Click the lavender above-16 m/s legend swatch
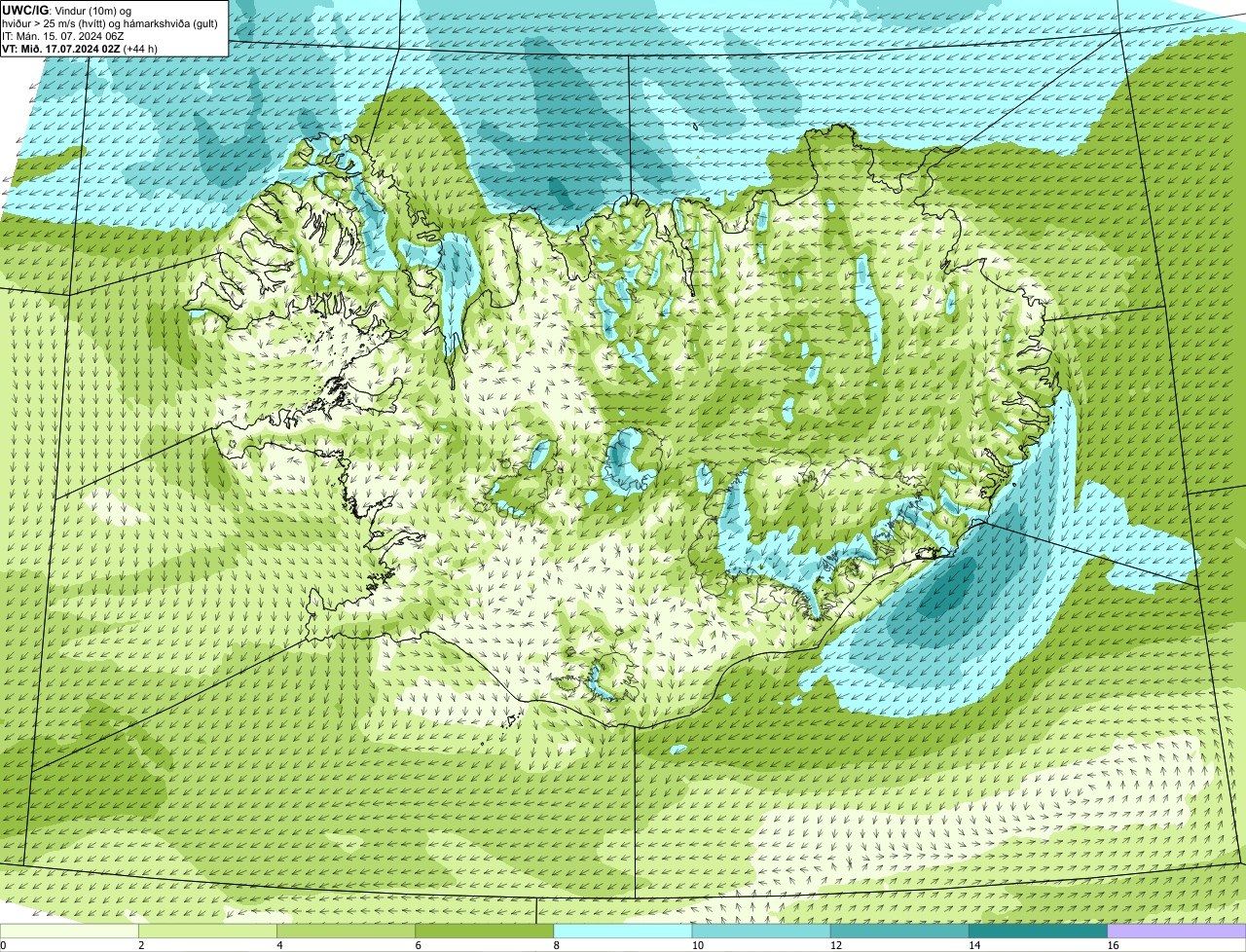 tap(1177, 932)
